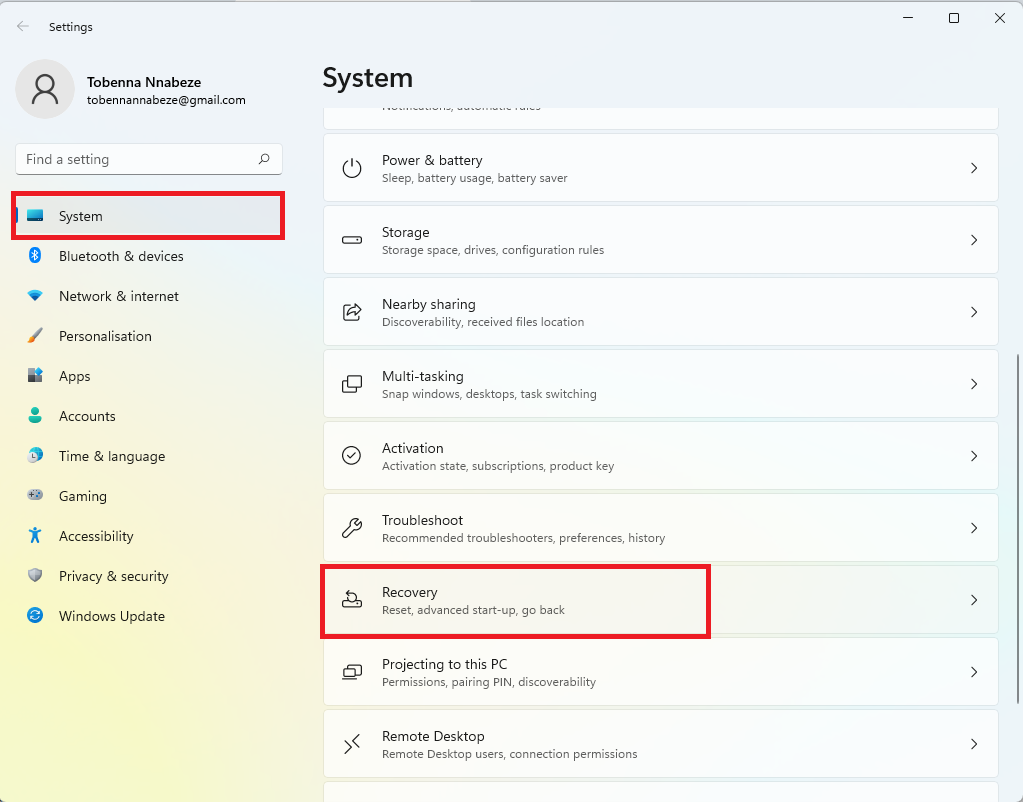Open Multi-tasking using the right chevron
The height and width of the screenshot is (802, 1023).
974,384
